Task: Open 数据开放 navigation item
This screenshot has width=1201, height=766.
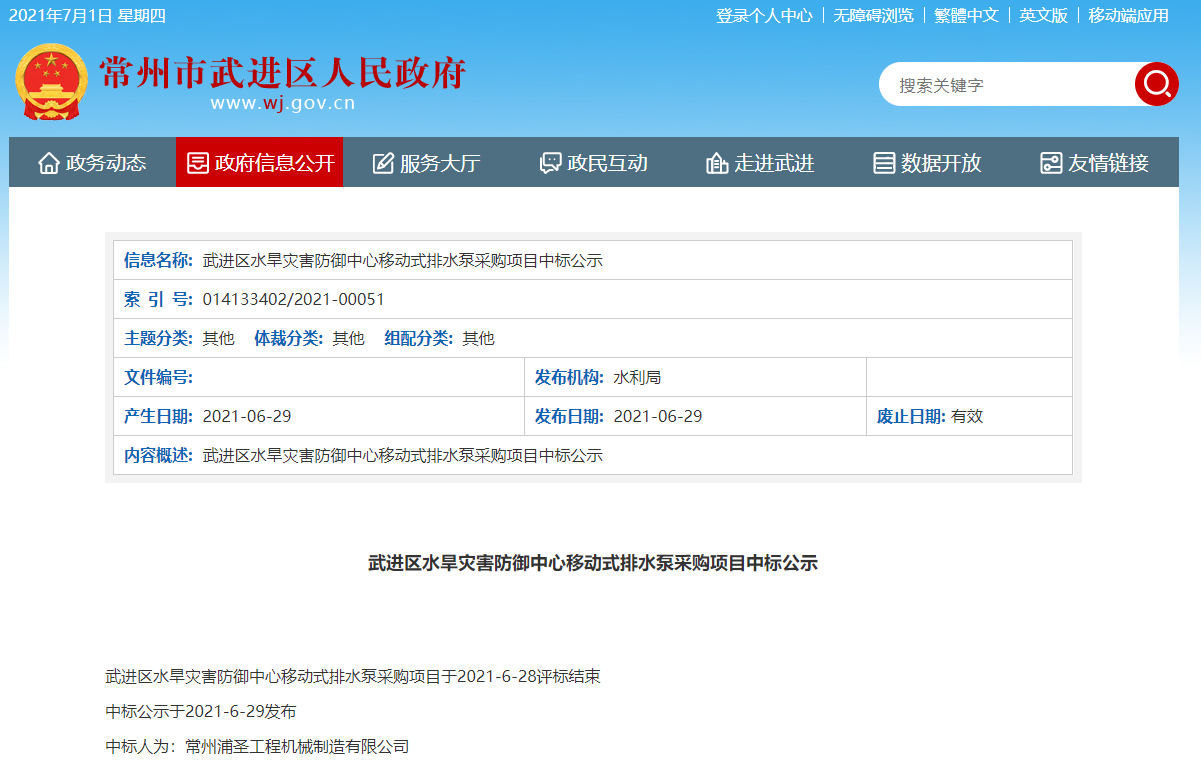Action: (927, 162)
